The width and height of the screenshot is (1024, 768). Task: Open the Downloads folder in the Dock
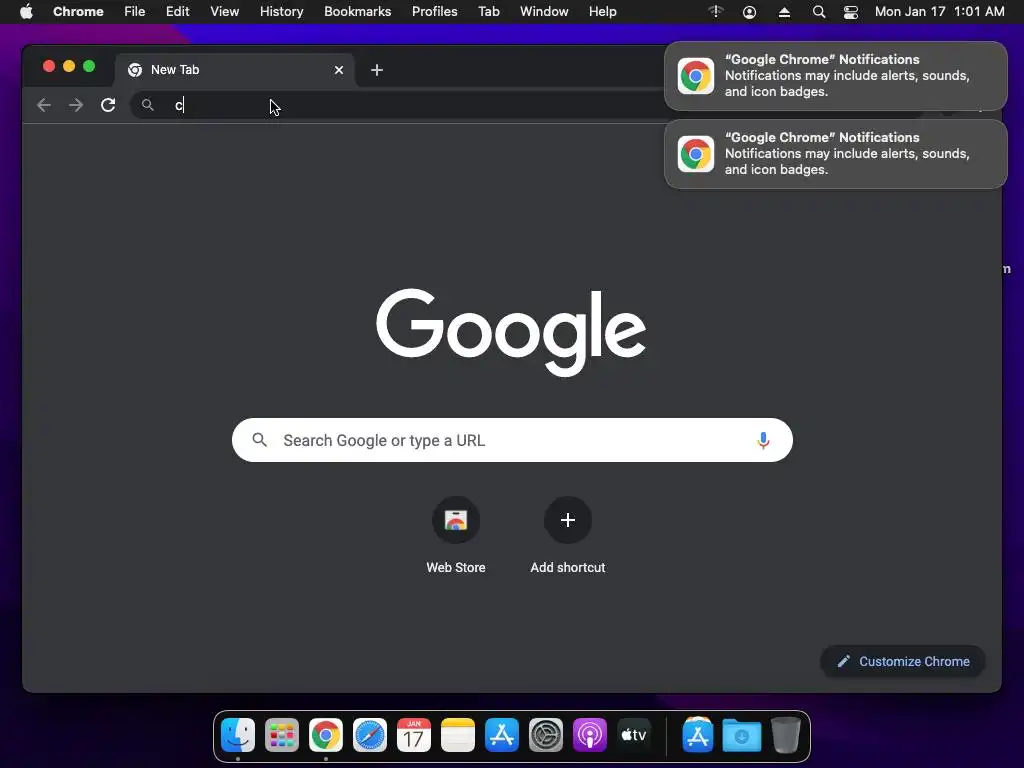click(742, 736)
